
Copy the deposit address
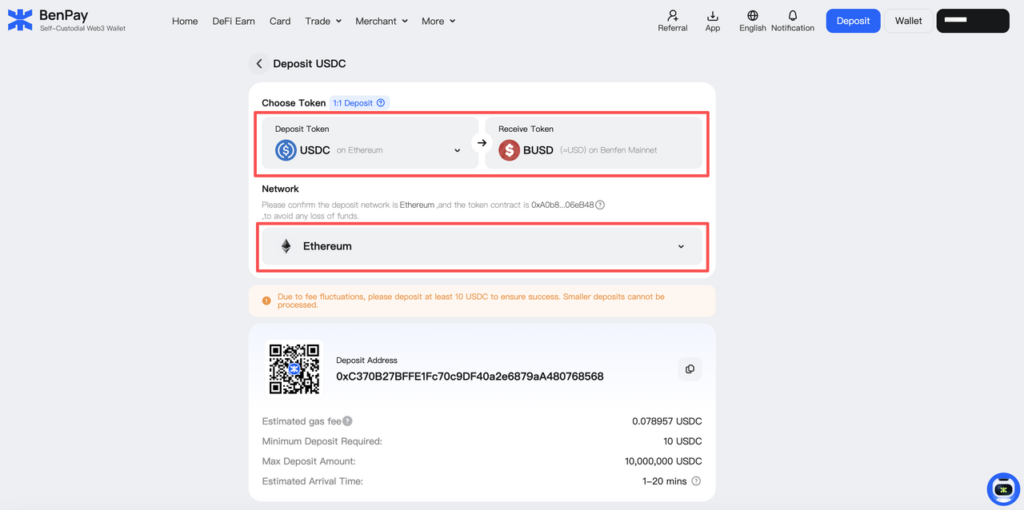pos(689,369)
